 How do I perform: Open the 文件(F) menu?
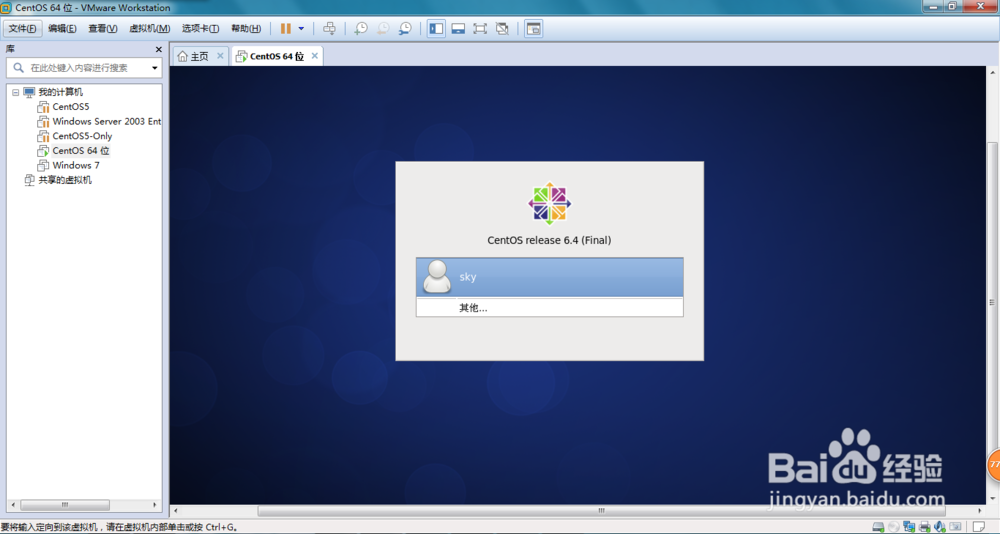click(23, 29)
